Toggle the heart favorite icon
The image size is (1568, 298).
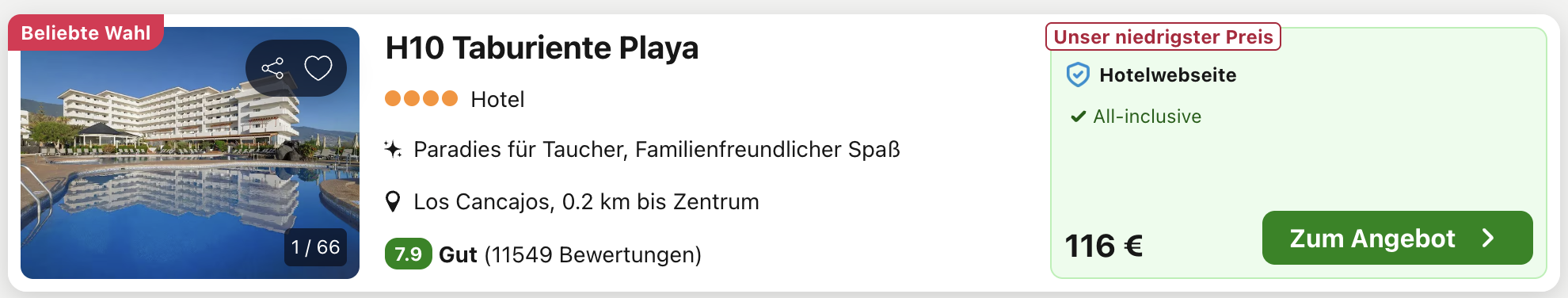(x=318, y=68)
